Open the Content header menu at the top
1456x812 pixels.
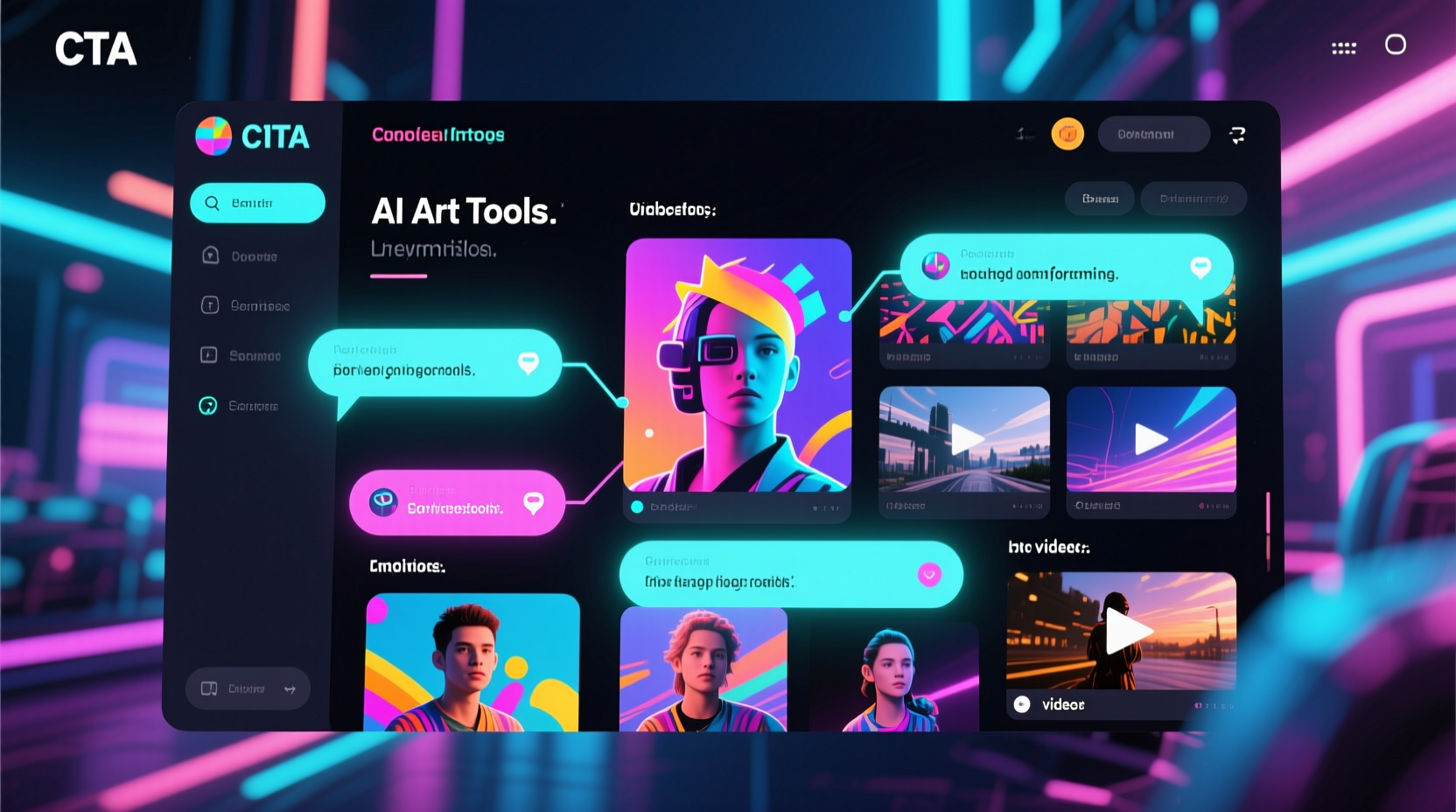click(x=437, y=135)
